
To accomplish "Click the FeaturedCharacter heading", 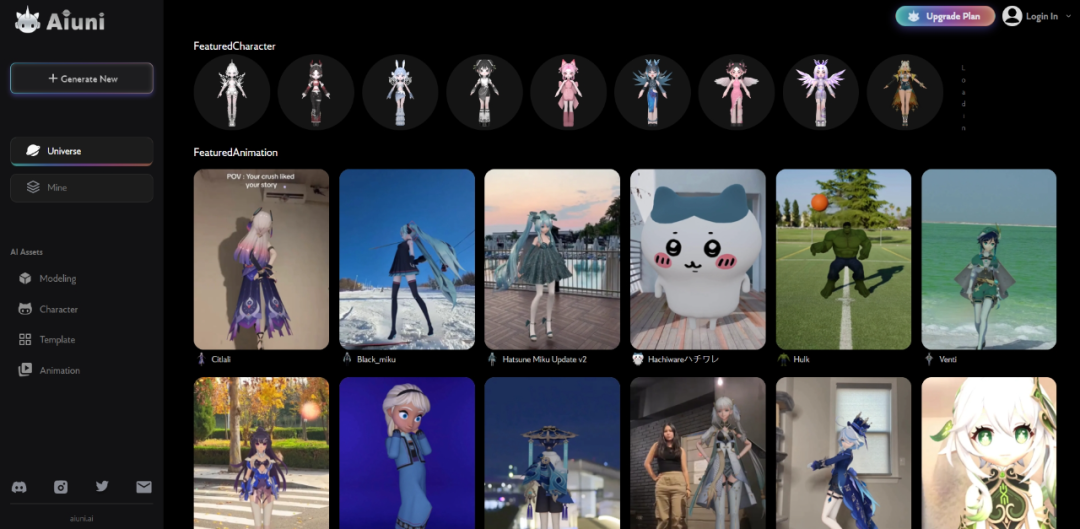I will click(234, 46).
